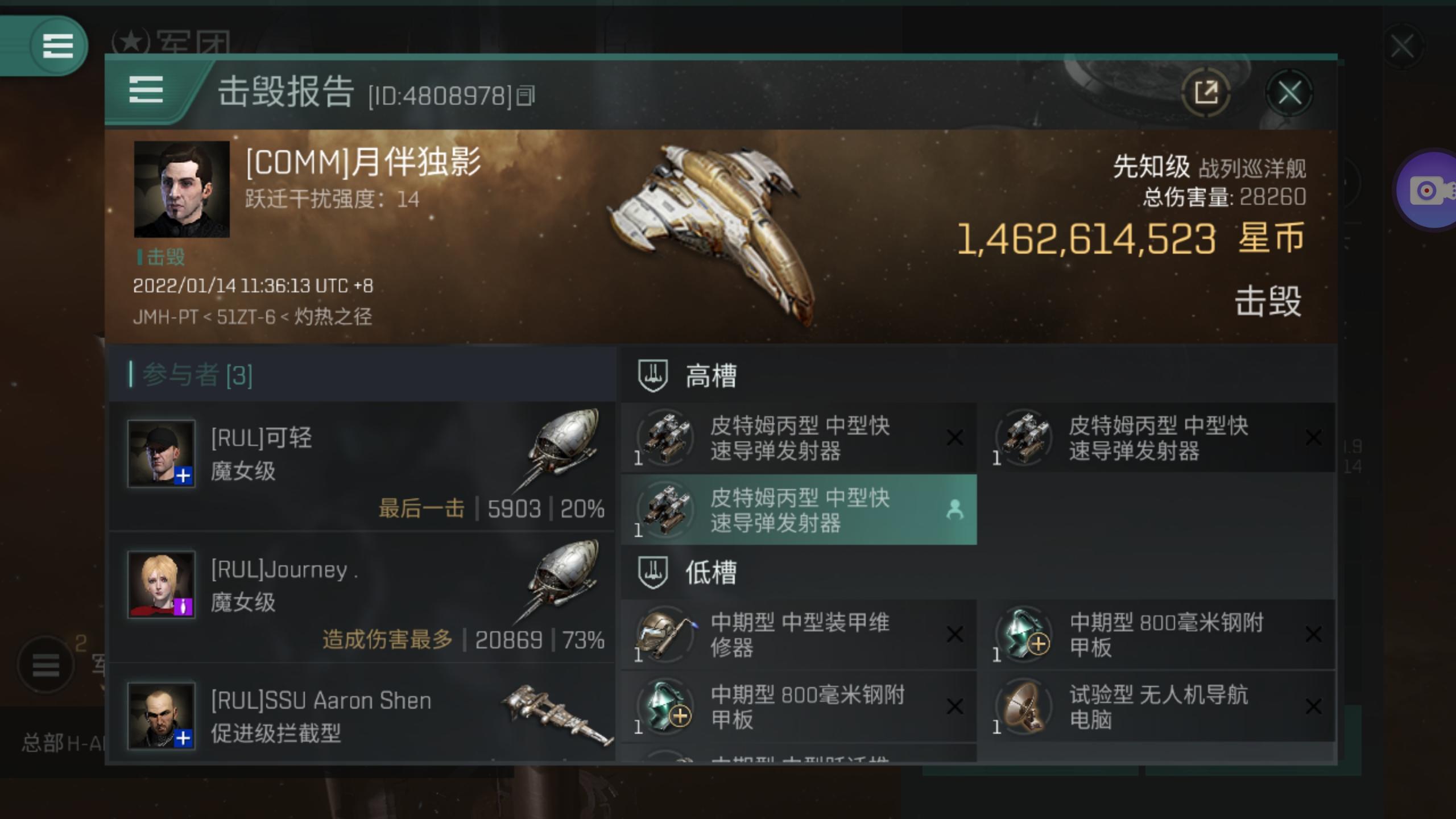Viewport: 1456px width, 819px height.
Task: Open participant 可轻 pilot entry
Action: click(x=362, y=466)
